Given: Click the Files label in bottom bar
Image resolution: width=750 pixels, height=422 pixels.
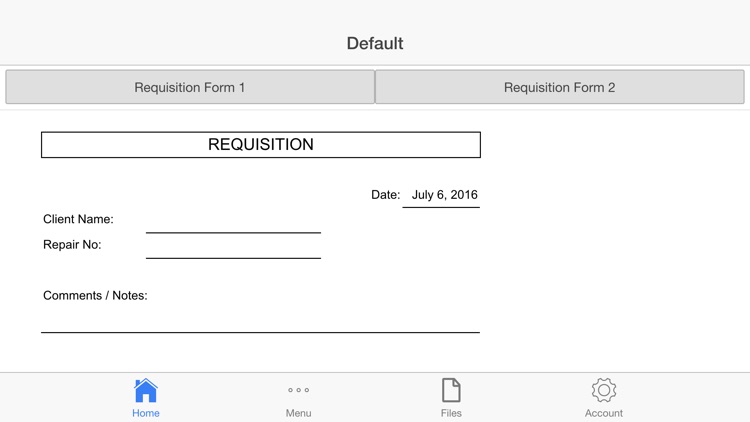Looking at the screenshot, I should (451, 413).
